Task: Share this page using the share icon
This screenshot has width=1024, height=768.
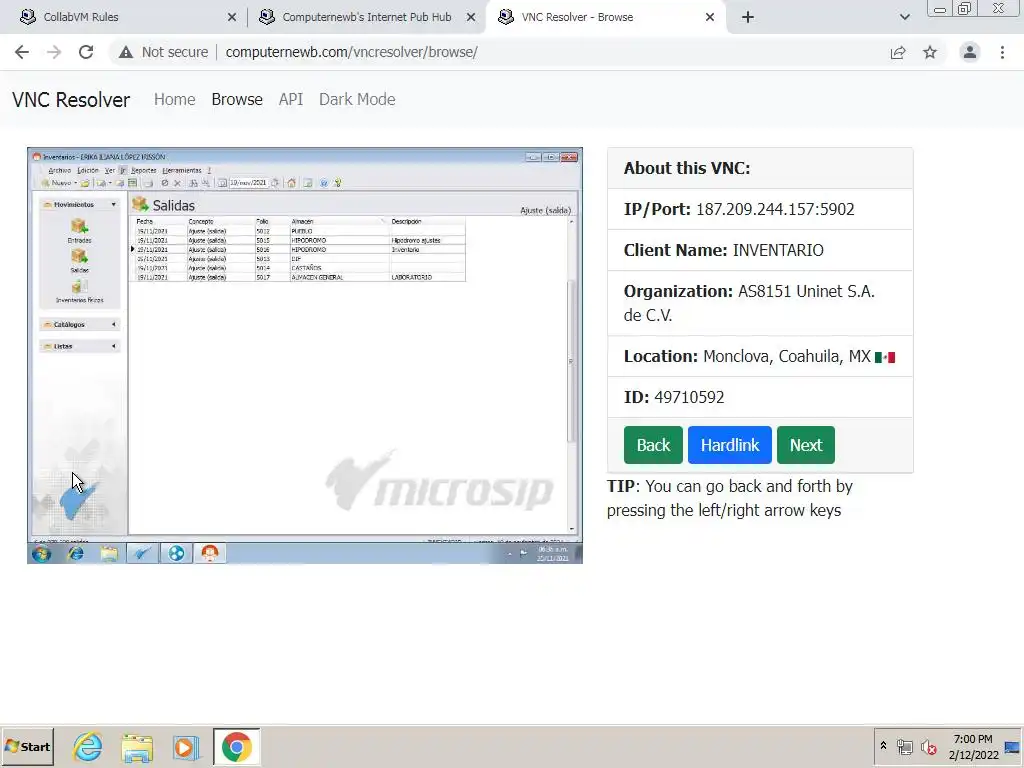Action: pos(898,52)
